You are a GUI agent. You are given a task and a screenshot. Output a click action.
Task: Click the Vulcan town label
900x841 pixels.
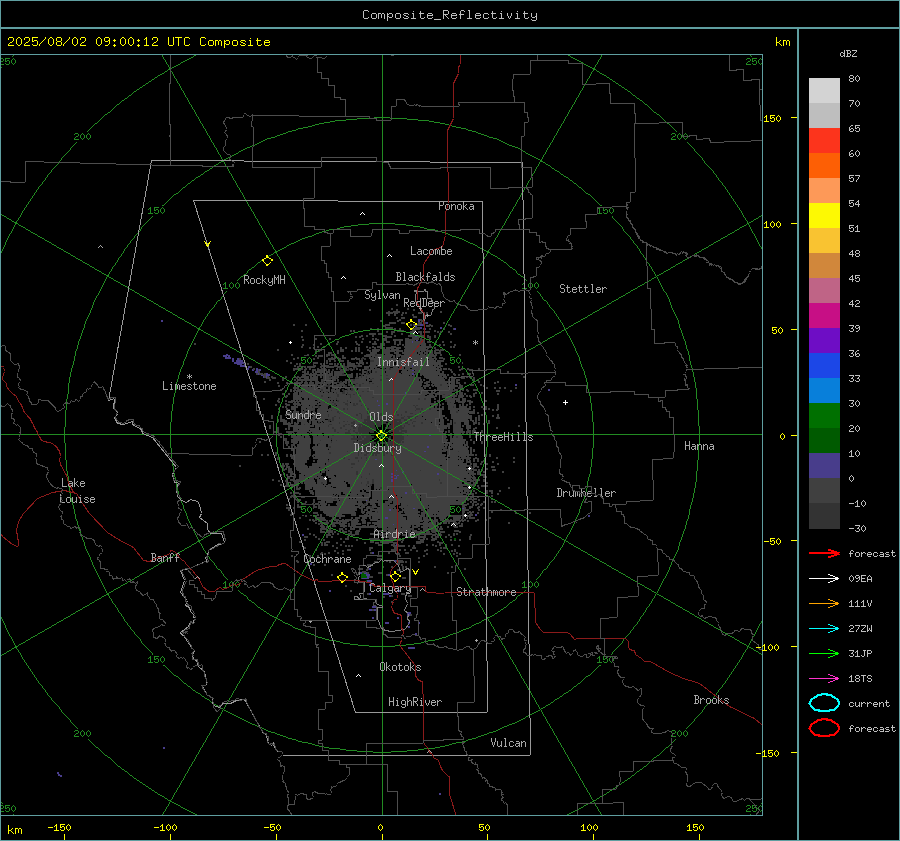tap(508, 743)
